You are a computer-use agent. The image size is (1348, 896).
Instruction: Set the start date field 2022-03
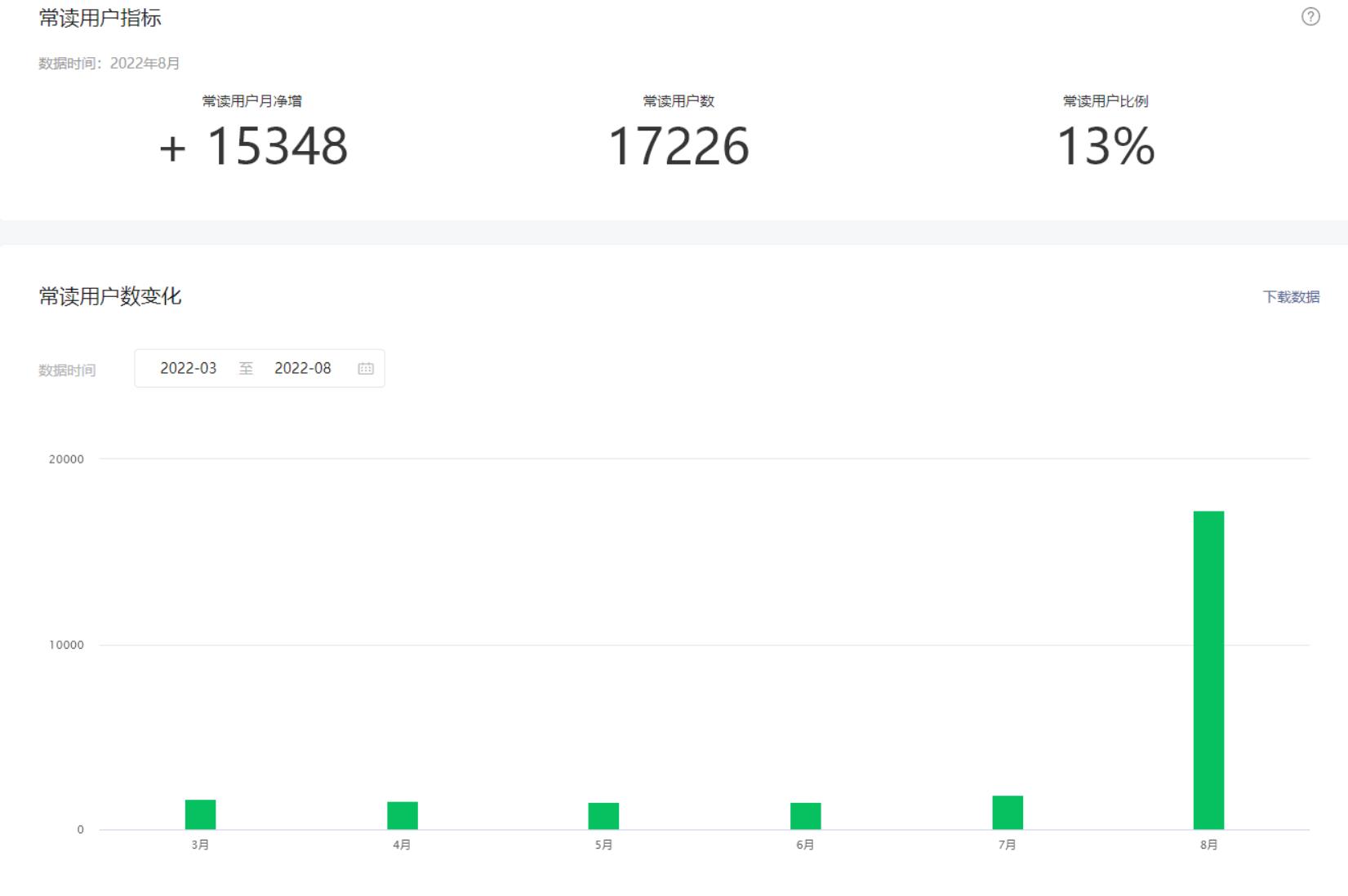click(x=189, y=368)
